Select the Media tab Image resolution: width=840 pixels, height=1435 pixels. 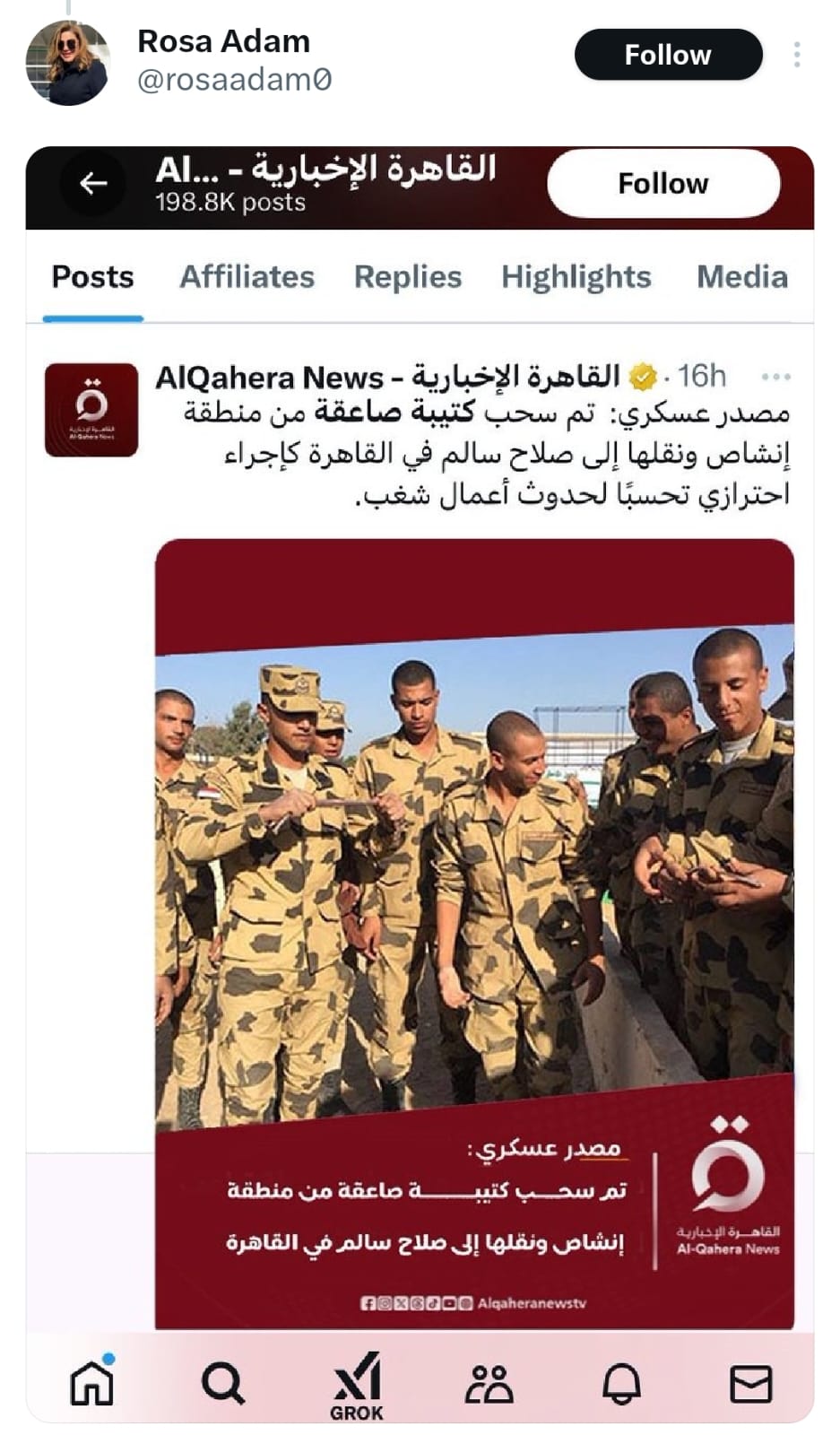coord(742,276)
